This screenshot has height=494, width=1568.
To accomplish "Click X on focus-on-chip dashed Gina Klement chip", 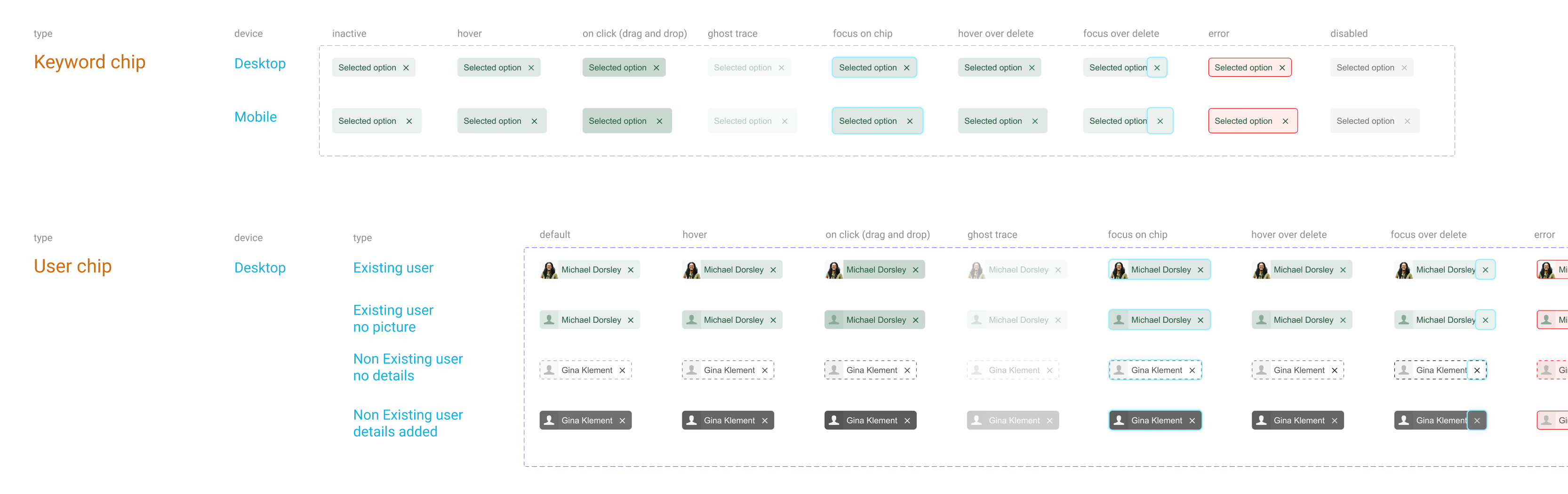I will [1192, 370].
